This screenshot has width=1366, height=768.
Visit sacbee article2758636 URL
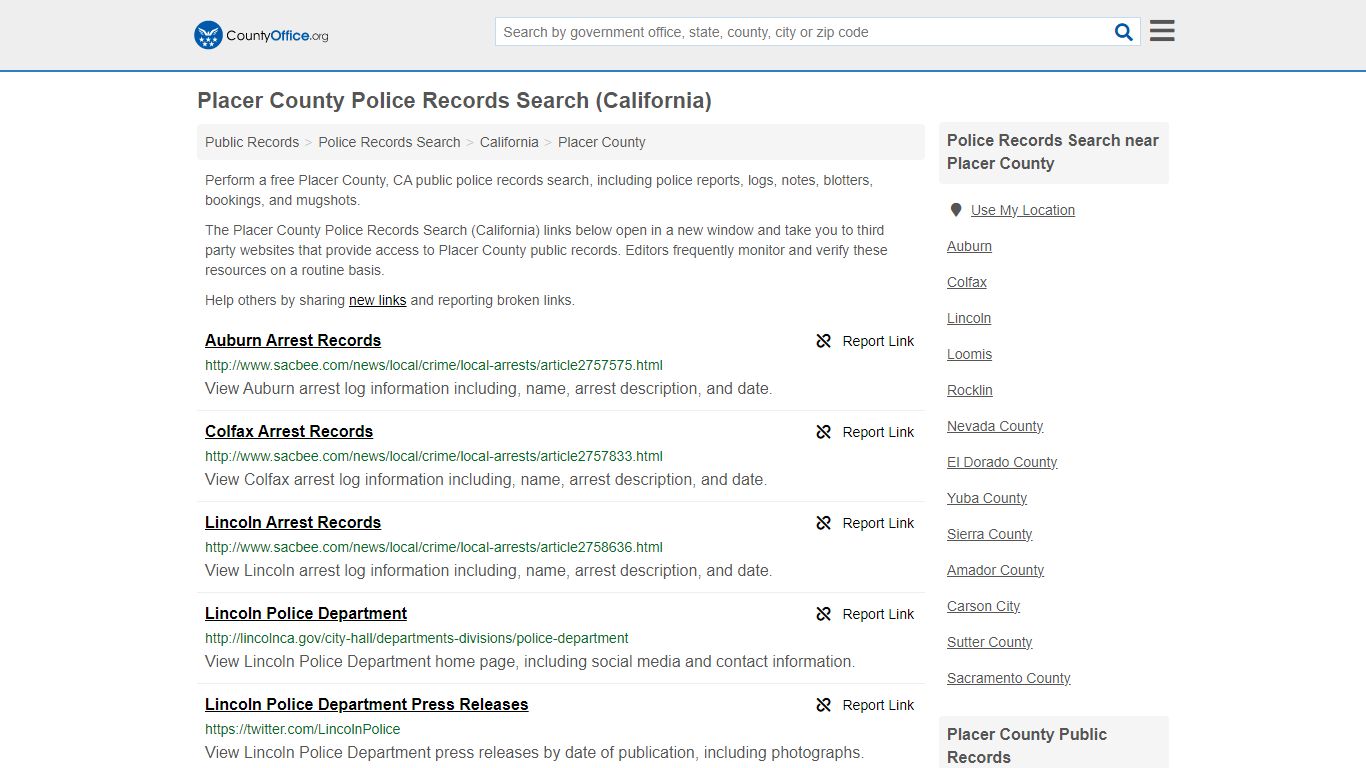point(434,547)
